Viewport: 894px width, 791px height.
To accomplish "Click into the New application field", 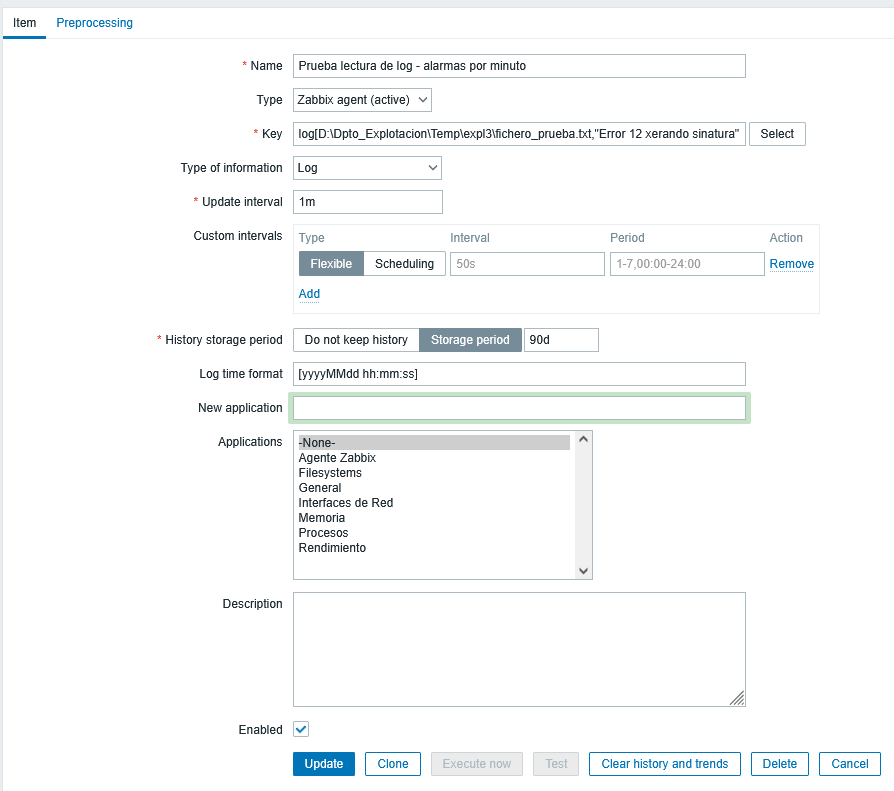I will (x=519, y=408).
